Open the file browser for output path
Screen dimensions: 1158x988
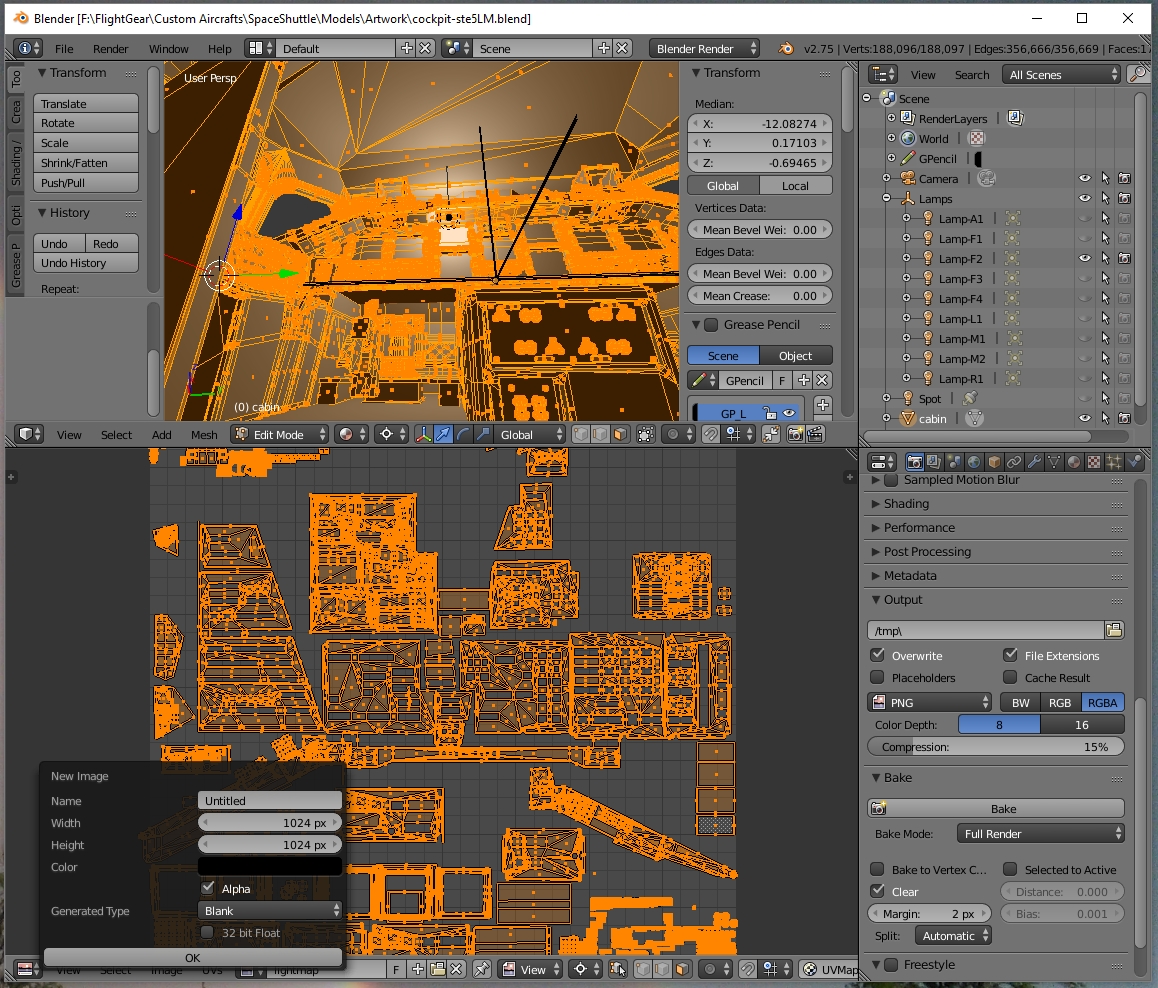(1114, 630)
